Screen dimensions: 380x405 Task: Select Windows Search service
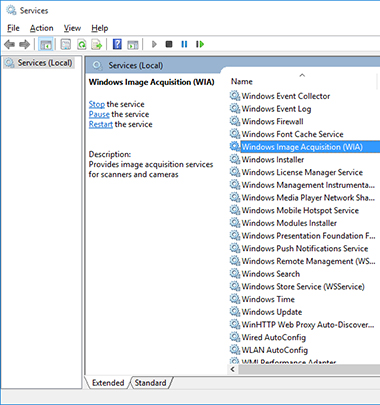[x=271, y=274]
